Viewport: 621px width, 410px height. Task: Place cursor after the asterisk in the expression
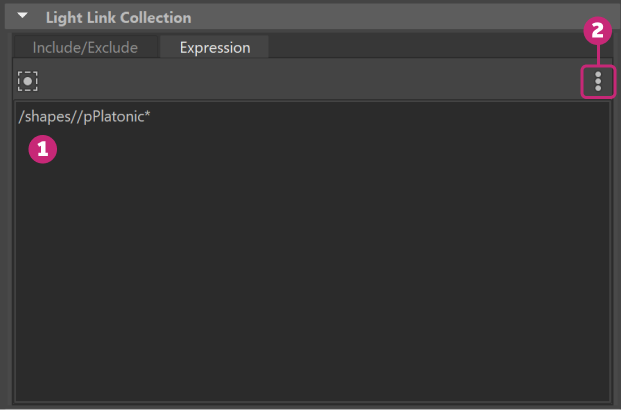153,118
